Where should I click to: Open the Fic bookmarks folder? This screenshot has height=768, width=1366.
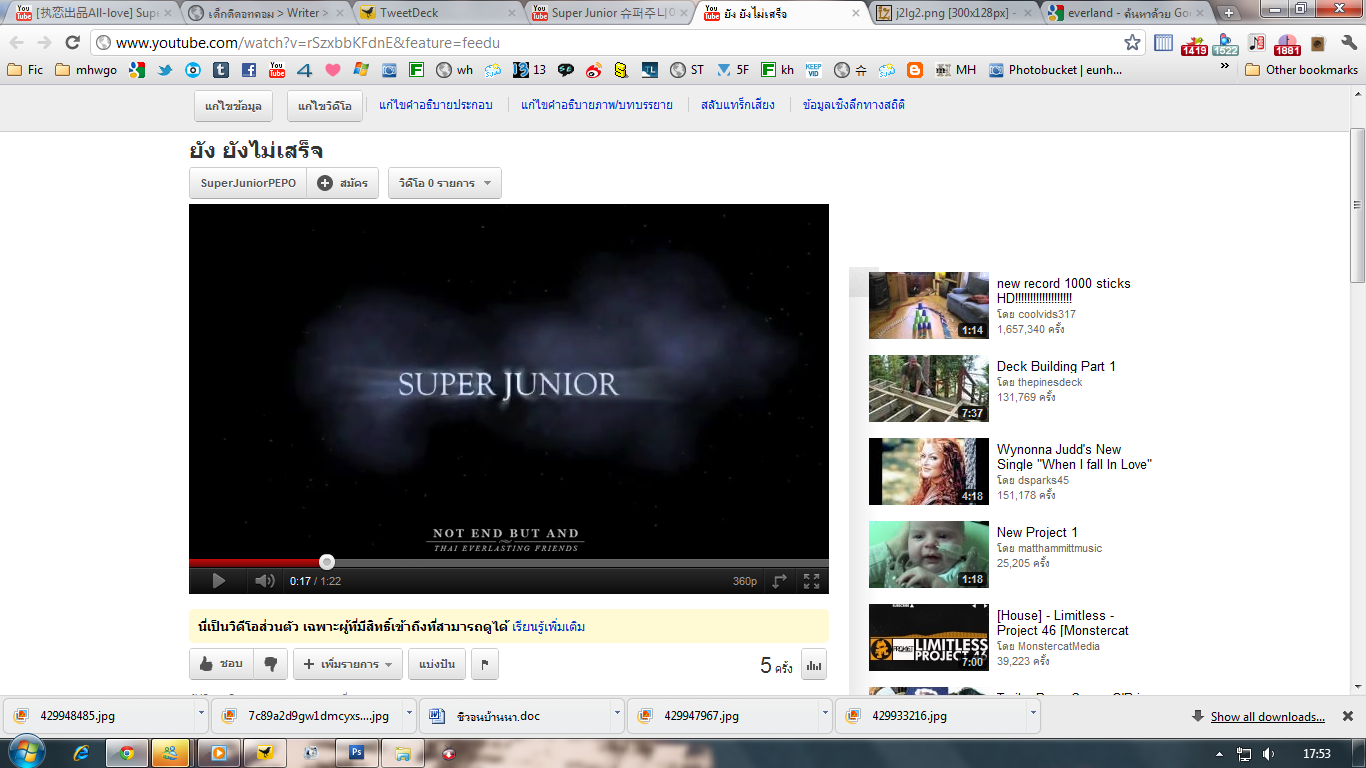pos(25,70)
